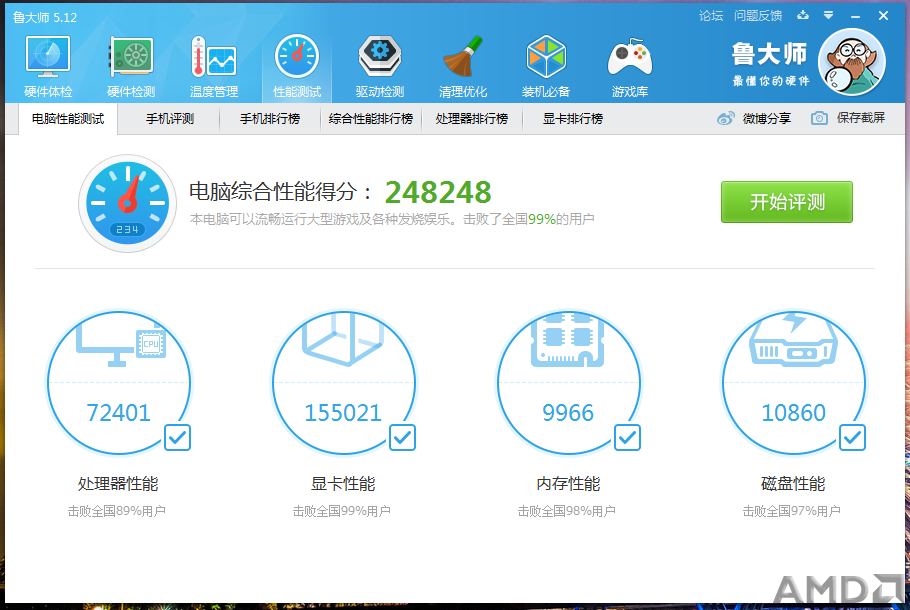The height and width of the screenshot is (610, 910).
Task: Switch to 电脑性能测试 tab
Action: coord(68,119)
